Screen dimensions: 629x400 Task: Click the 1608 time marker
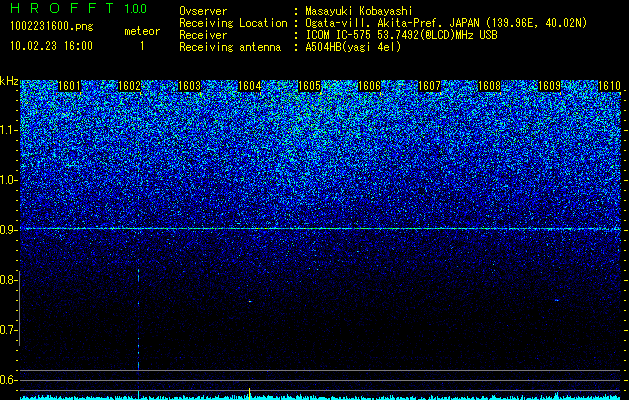(489, 86)
